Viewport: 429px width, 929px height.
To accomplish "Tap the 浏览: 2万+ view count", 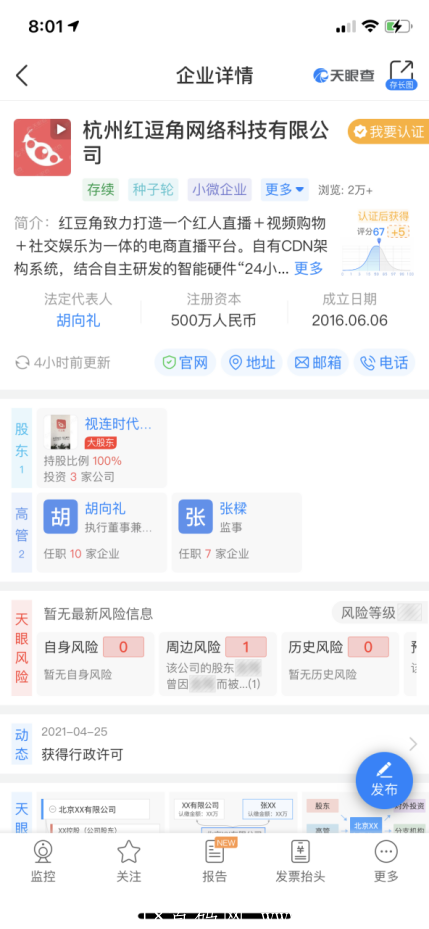I will (345, 190).
